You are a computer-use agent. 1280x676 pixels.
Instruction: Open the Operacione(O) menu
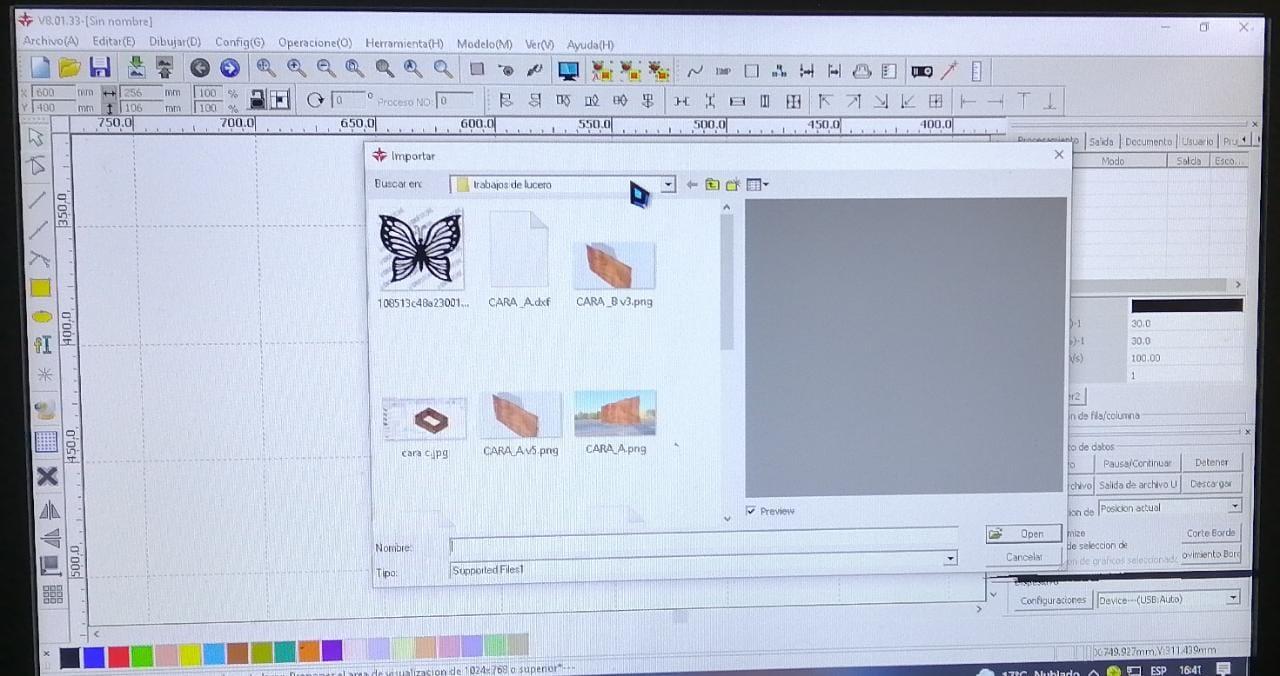(315, 43)
